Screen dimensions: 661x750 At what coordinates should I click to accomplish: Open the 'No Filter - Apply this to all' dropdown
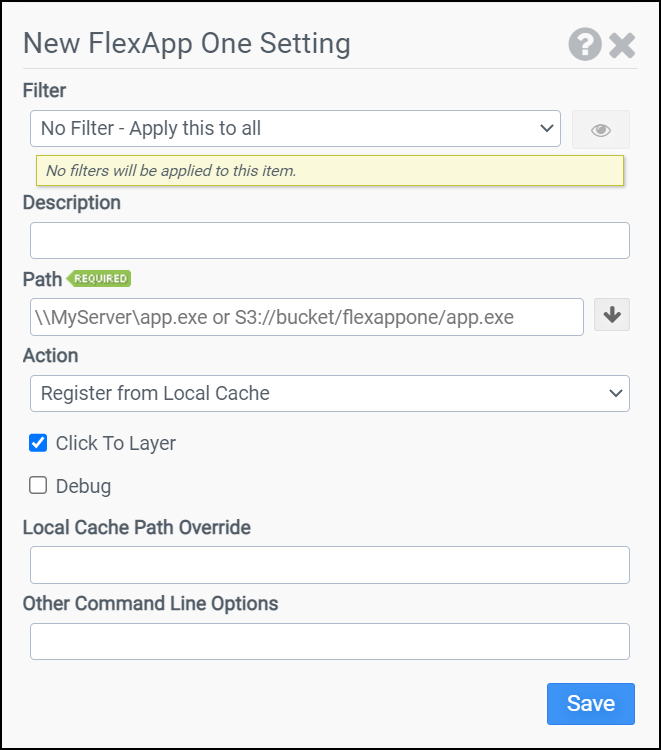point(295,128)
